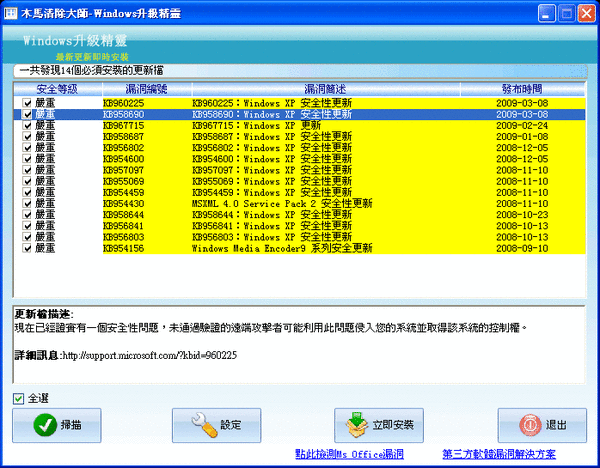Uncheck the KB960225 update checkbox
Viewport: 600px width, 468px height.
click(x=27, y=103)
